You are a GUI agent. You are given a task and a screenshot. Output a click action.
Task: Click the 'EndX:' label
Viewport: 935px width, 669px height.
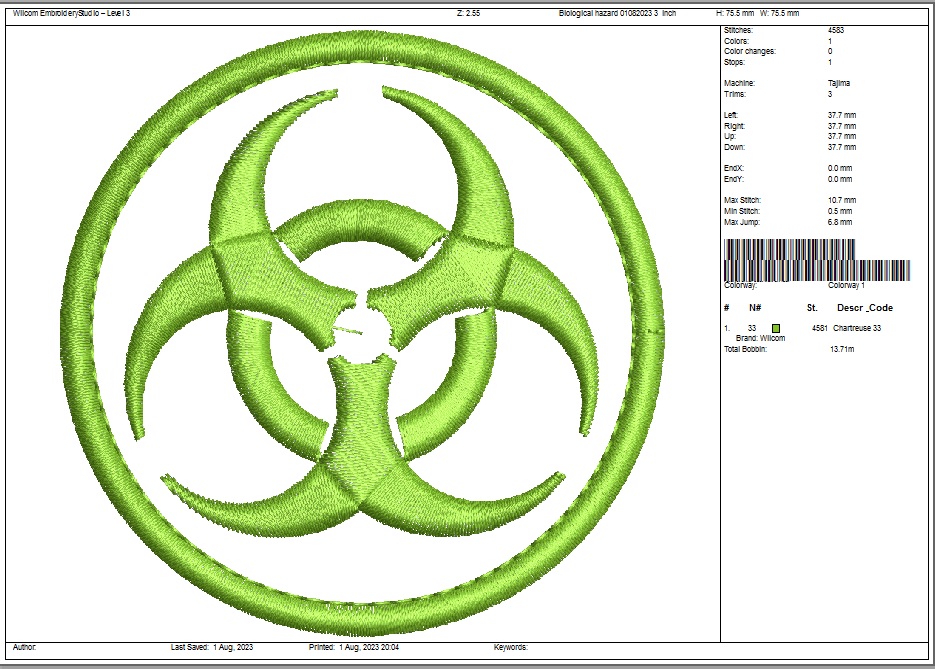tap(734, 168)
